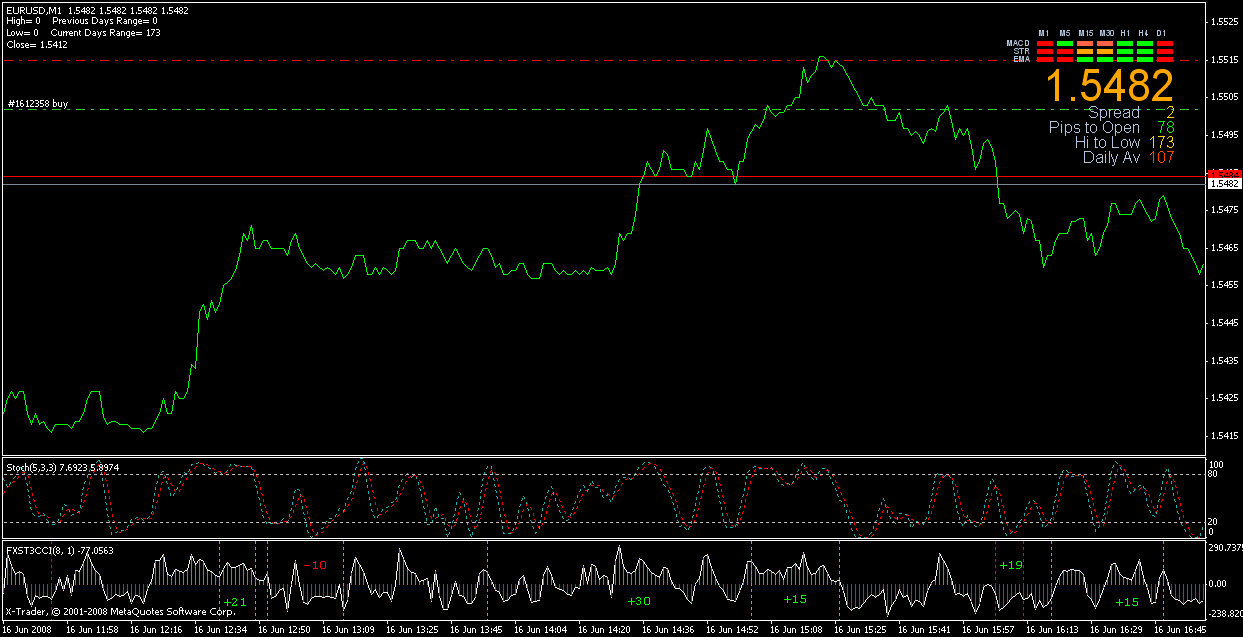Select the D1 timeframe header label

(1161, 33)
